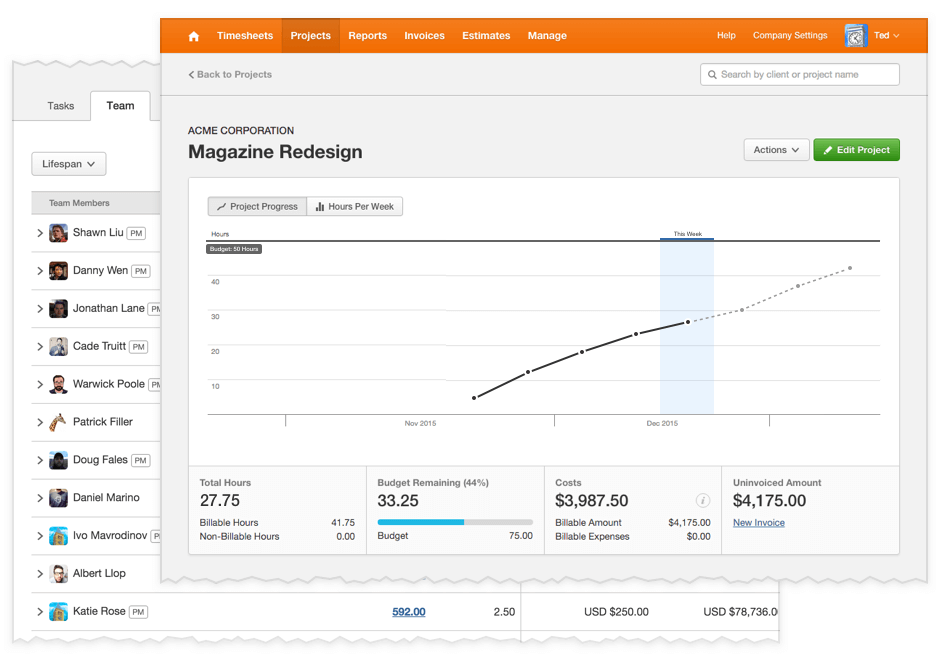Screen dimensions: 940x660
Task: Open the Projects menu
Action: coord(311,35)
